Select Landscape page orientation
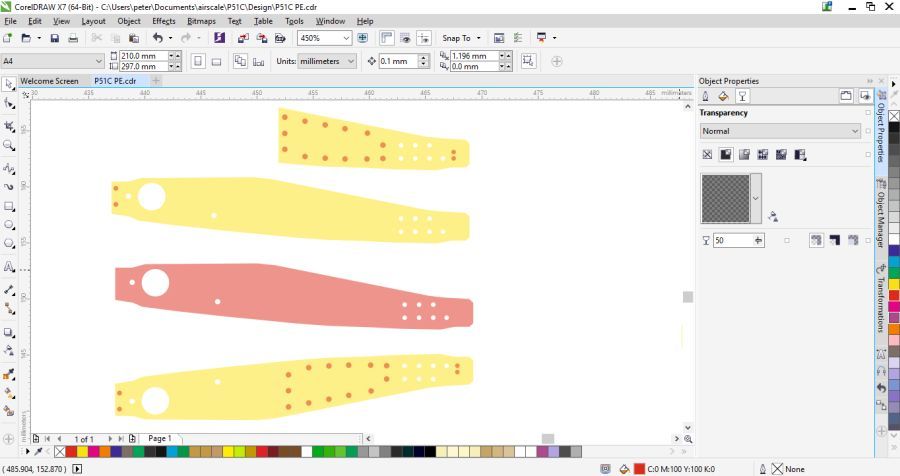 point(217,61)
